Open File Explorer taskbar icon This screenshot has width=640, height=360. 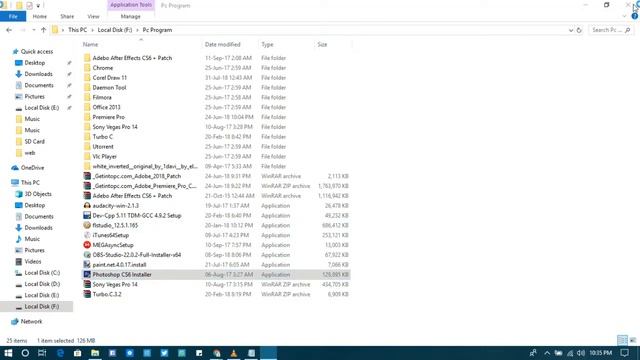pyautogui.click(x=95, y=353)
